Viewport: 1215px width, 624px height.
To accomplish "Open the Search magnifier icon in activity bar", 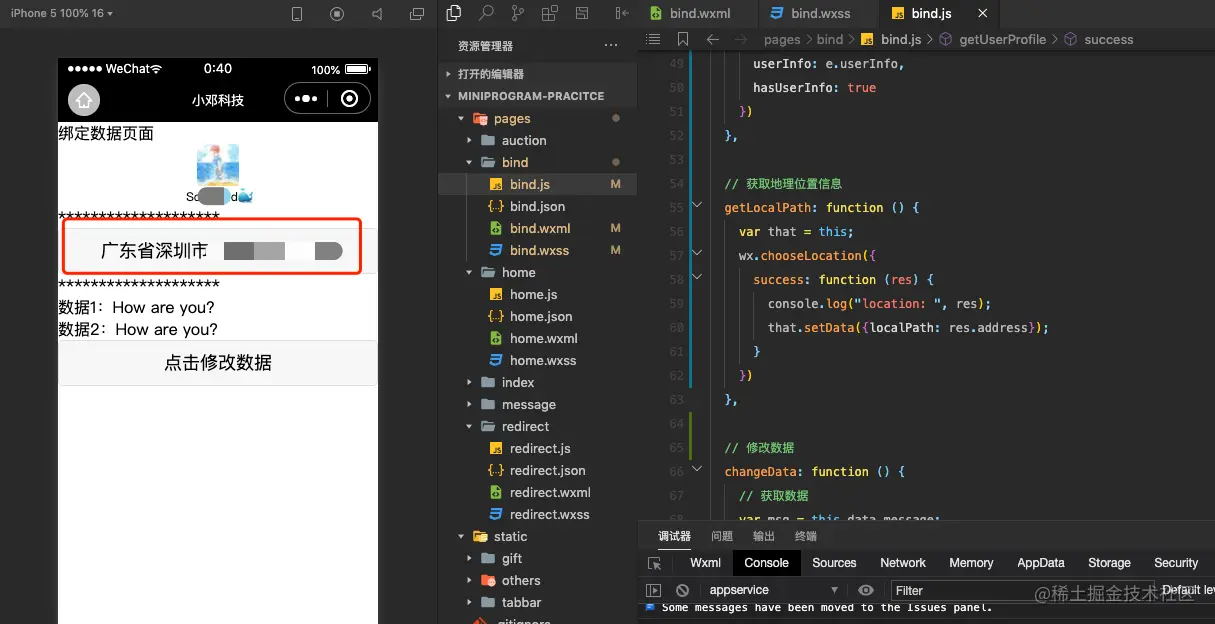I will [x=486, y=13].
